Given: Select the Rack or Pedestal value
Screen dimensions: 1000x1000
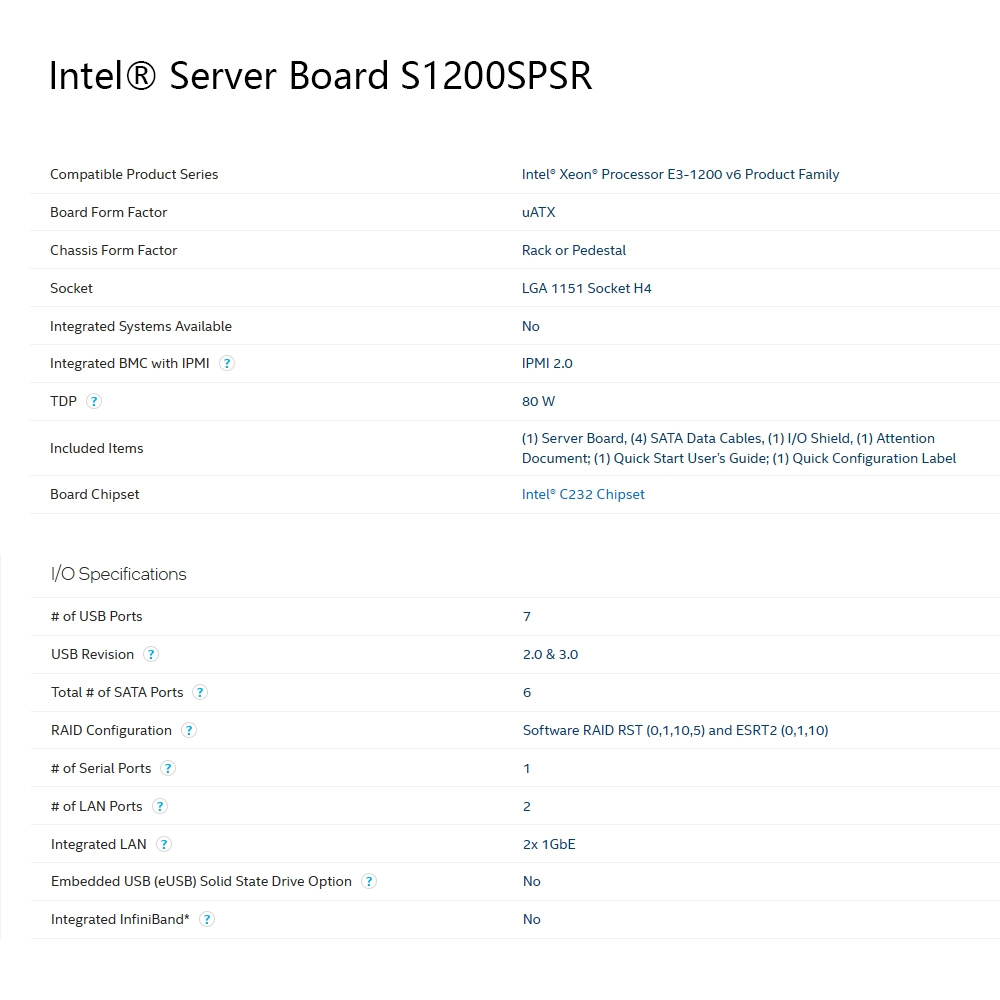Looking at the screenshot, I should 574,250.
